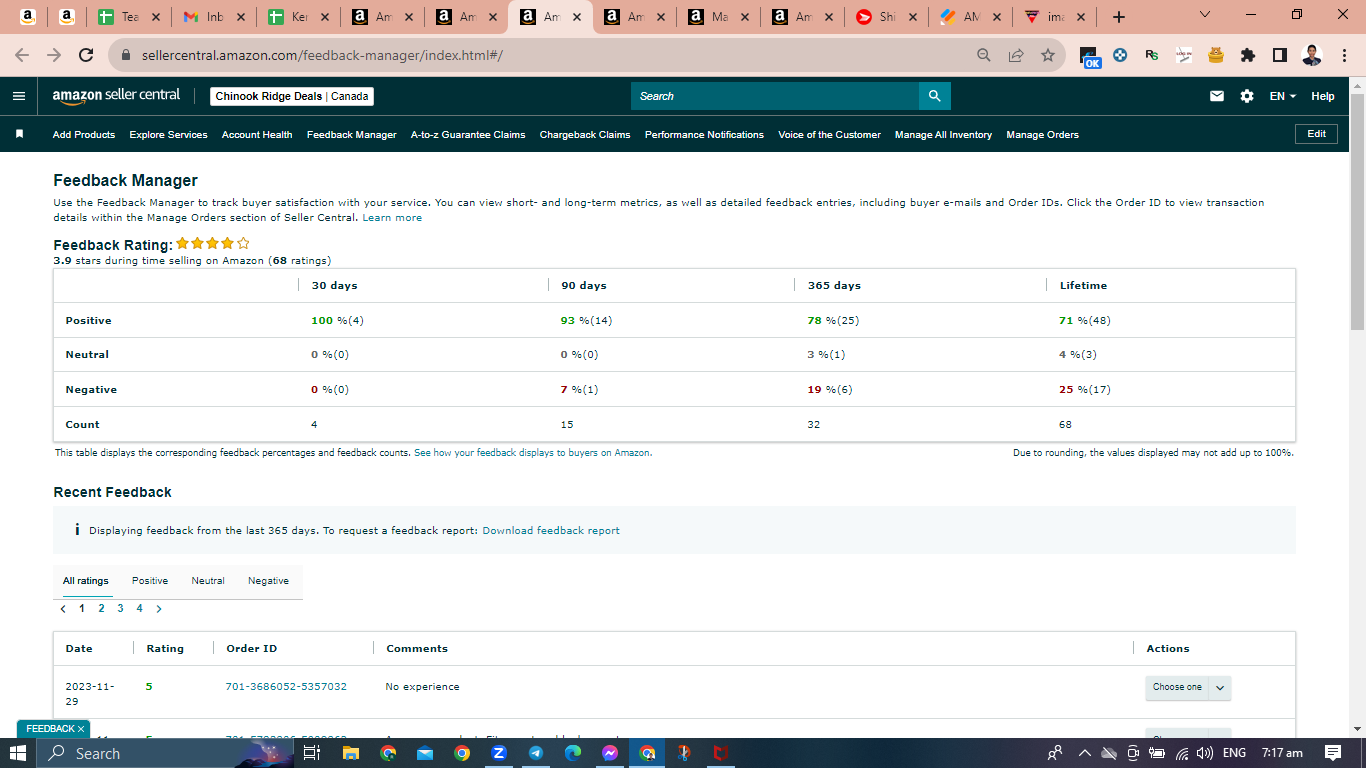1366x768 pixels.
Task: Expand the EN language dropdown
Action: click(1282, 96)
